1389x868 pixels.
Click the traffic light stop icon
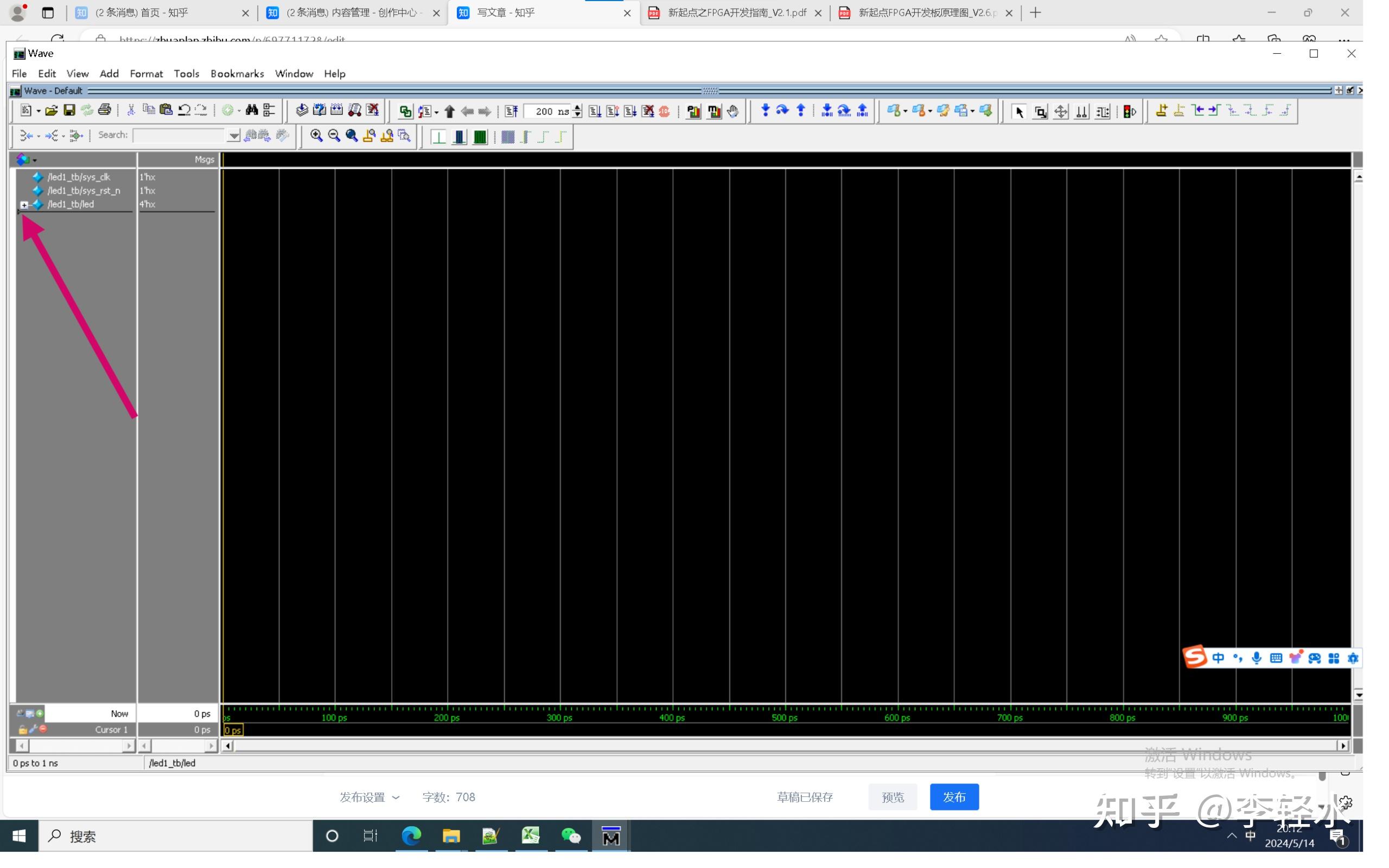(x=1130, y=111)
